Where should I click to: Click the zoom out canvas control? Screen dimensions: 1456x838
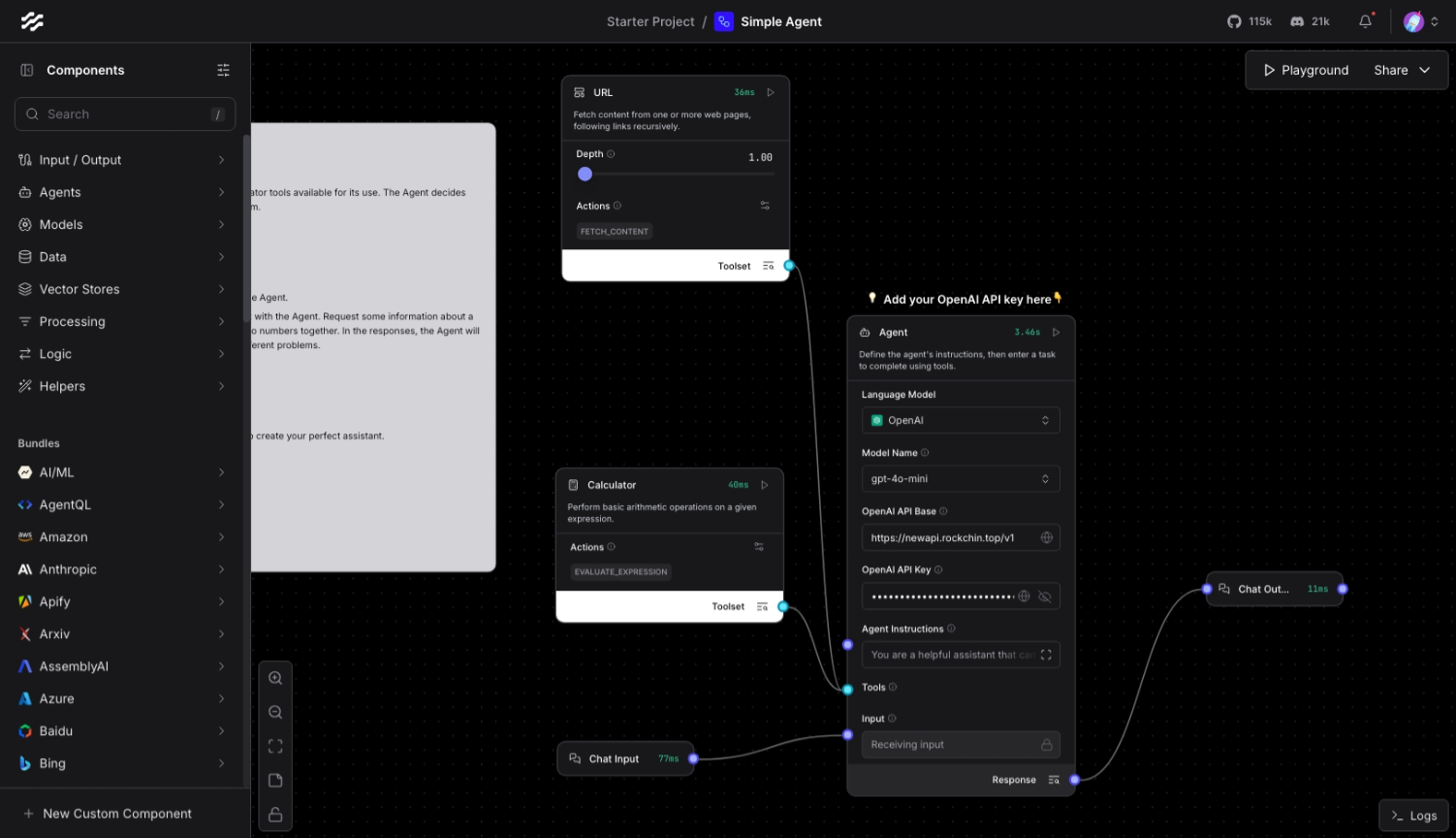(275, 712)
